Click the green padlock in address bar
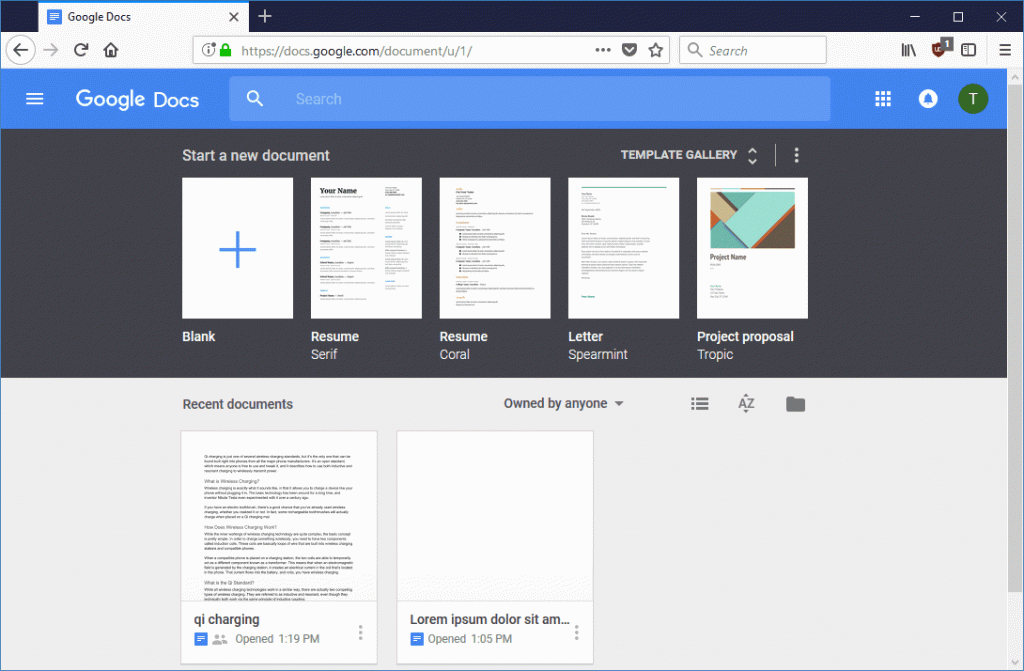1024x671 pixels. click(225, 50)
